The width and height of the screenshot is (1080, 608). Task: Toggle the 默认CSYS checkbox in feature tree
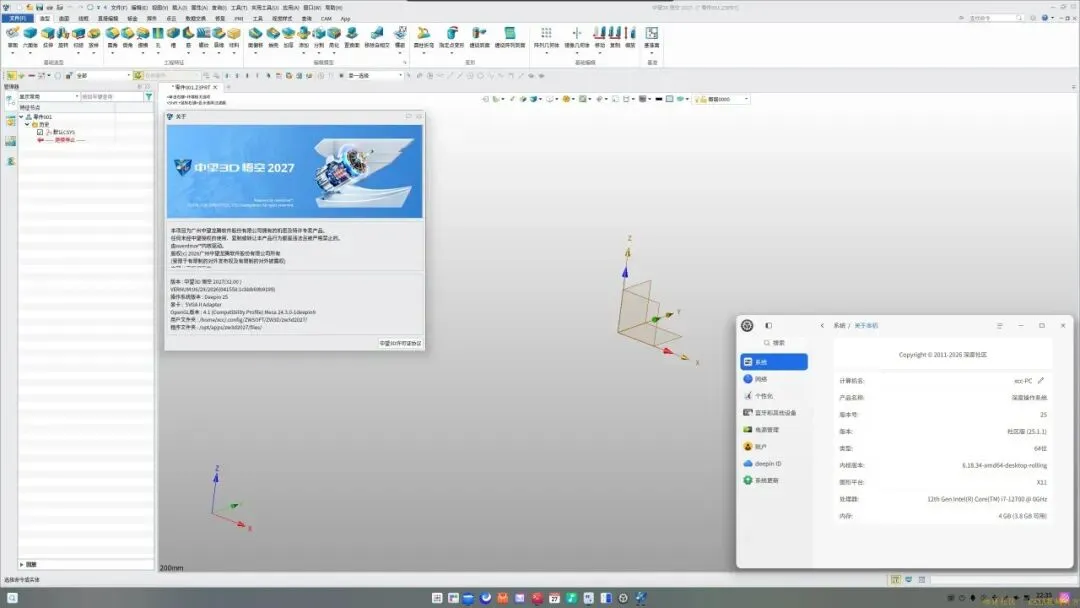pos(40,132)
